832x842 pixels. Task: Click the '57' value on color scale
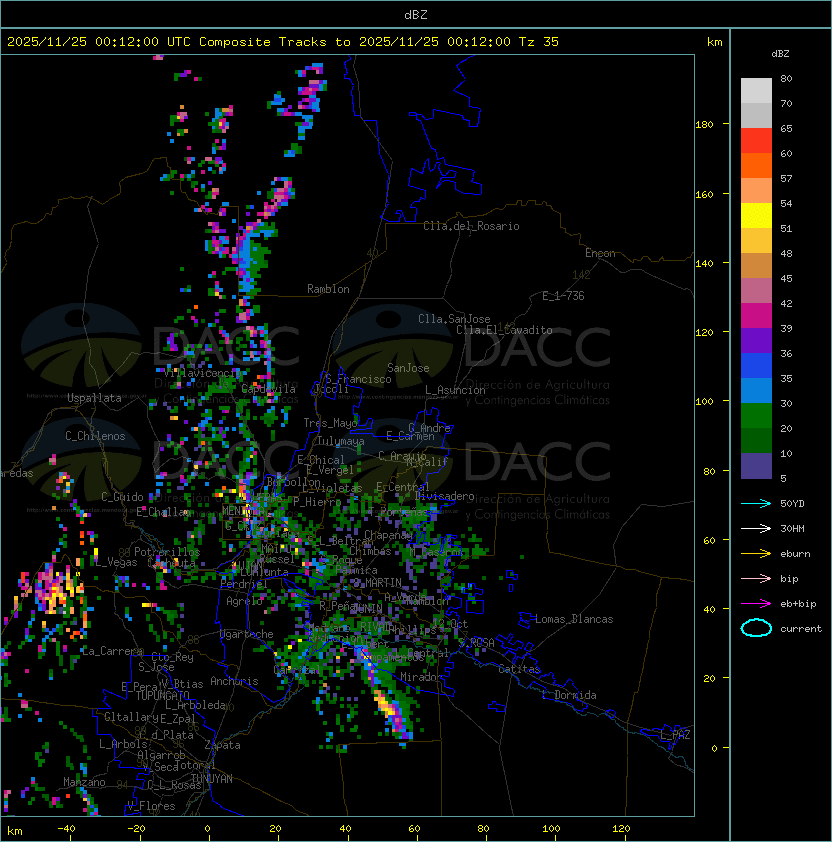tap(786, 178)
